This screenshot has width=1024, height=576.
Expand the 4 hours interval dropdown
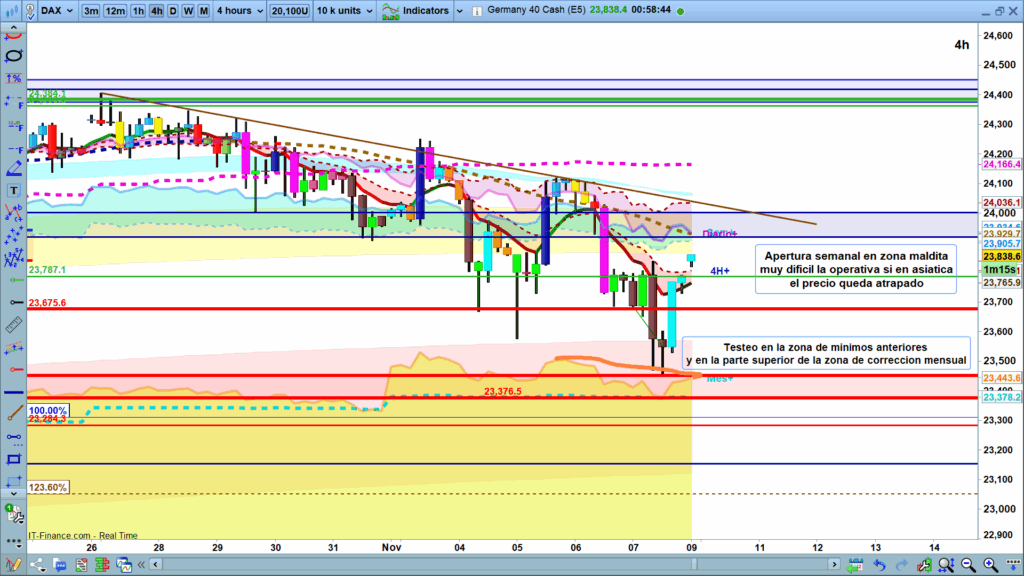tap(238, 11)
